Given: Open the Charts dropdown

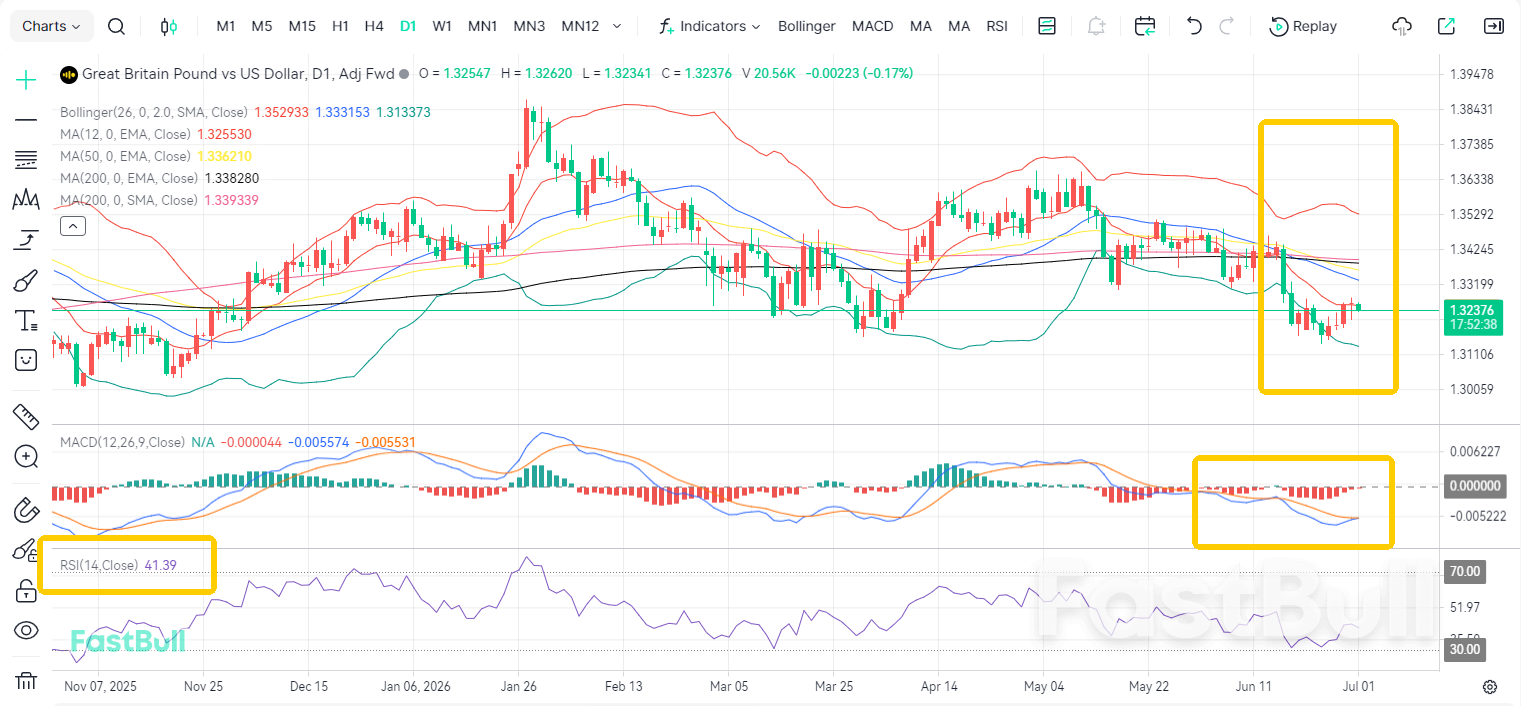Looking at the screenshot, I should pyautogui.click(x=52, y=26).
